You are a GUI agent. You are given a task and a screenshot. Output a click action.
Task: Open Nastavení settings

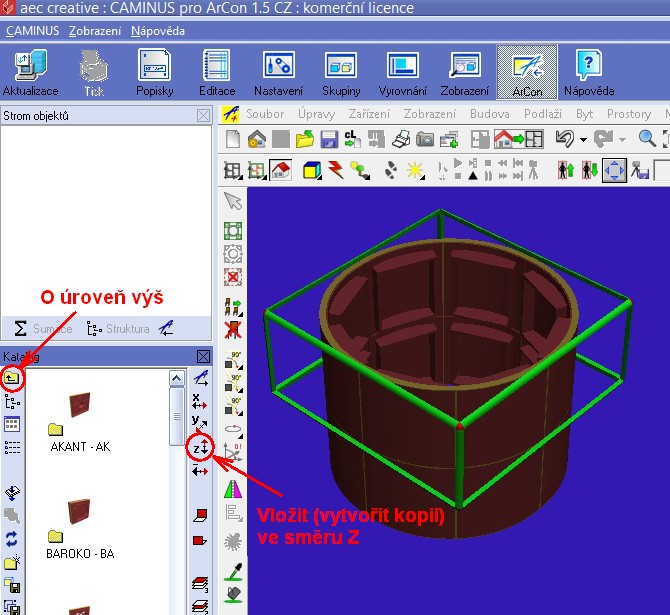(278, 73)
